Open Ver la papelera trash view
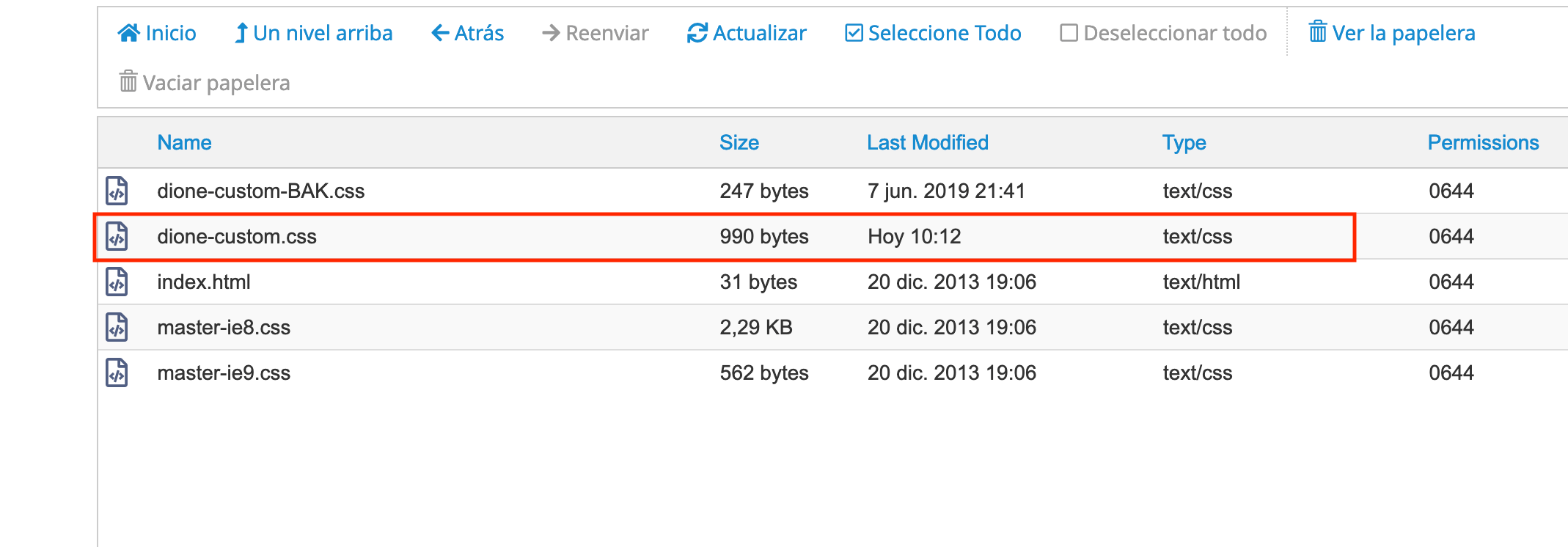The image size is (1568, 547). tap(1392, 33)
